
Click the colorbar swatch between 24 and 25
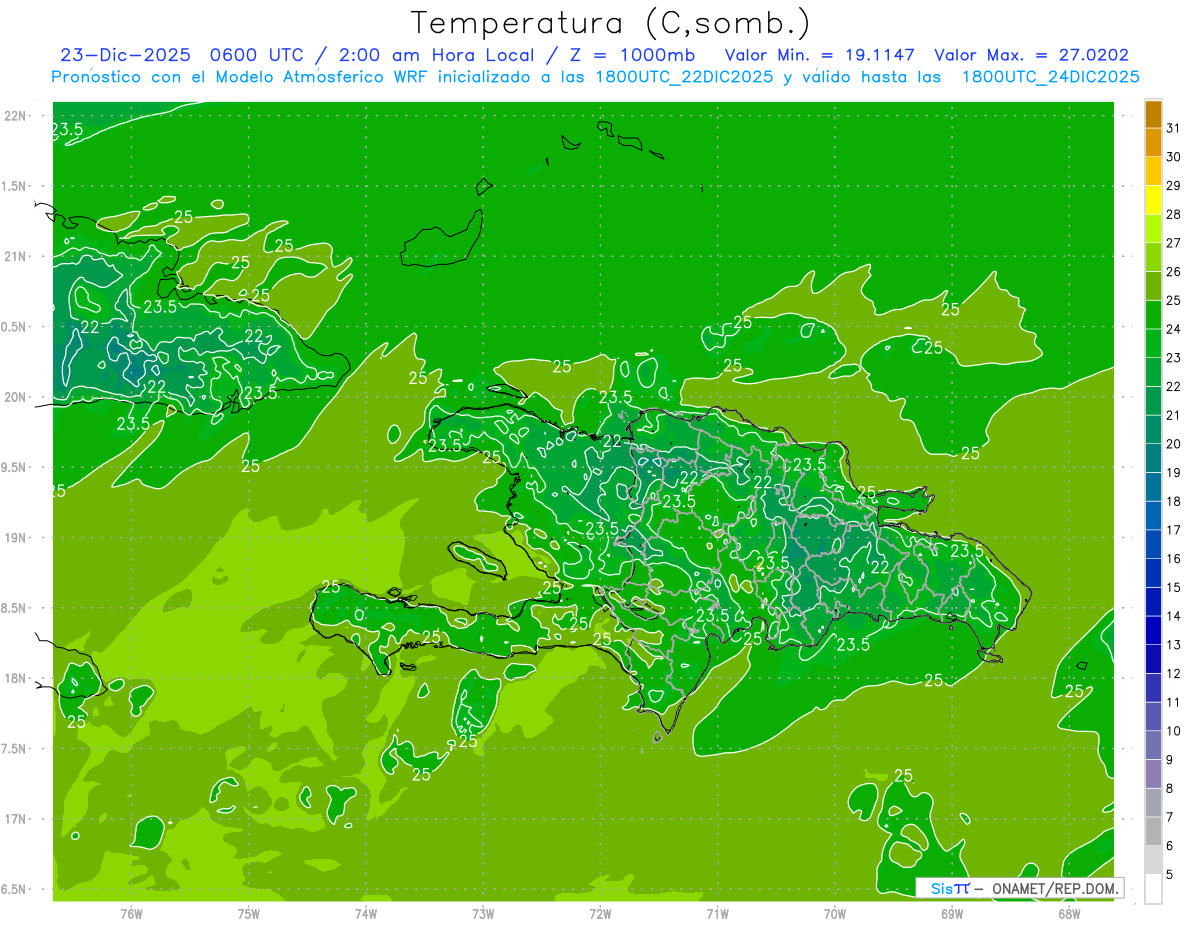[1153, 315]
